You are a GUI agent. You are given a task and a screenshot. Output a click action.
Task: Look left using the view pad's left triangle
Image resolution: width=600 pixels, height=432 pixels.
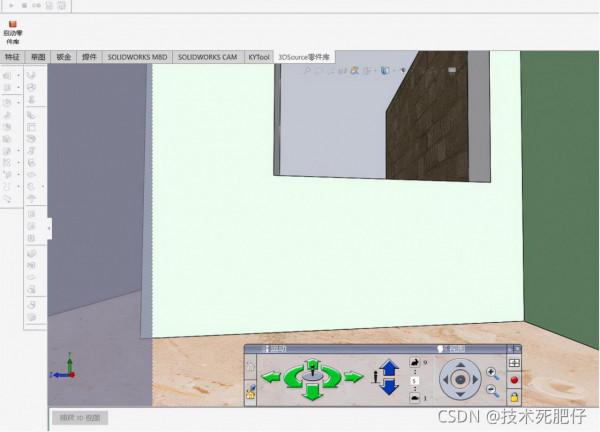pos(445,380)
